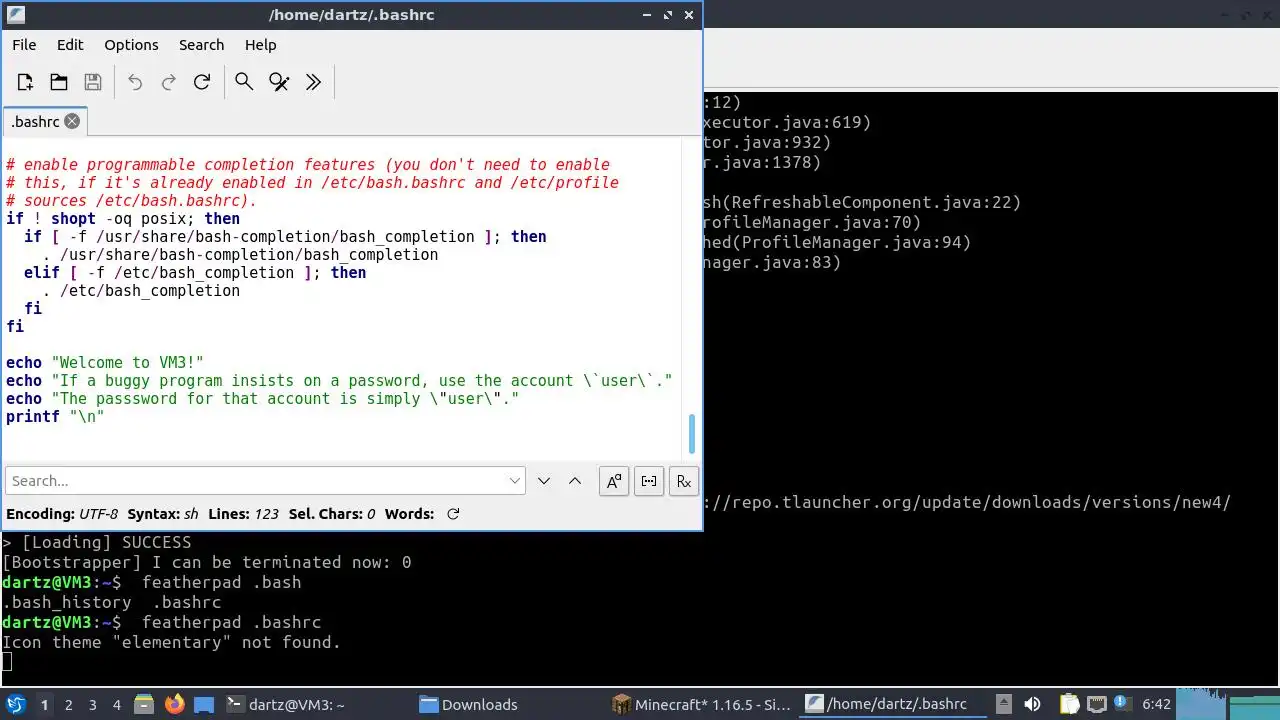Find previous match with up chevron
1280x720 pixels.
pyautogui.click(x=575, y=481)
